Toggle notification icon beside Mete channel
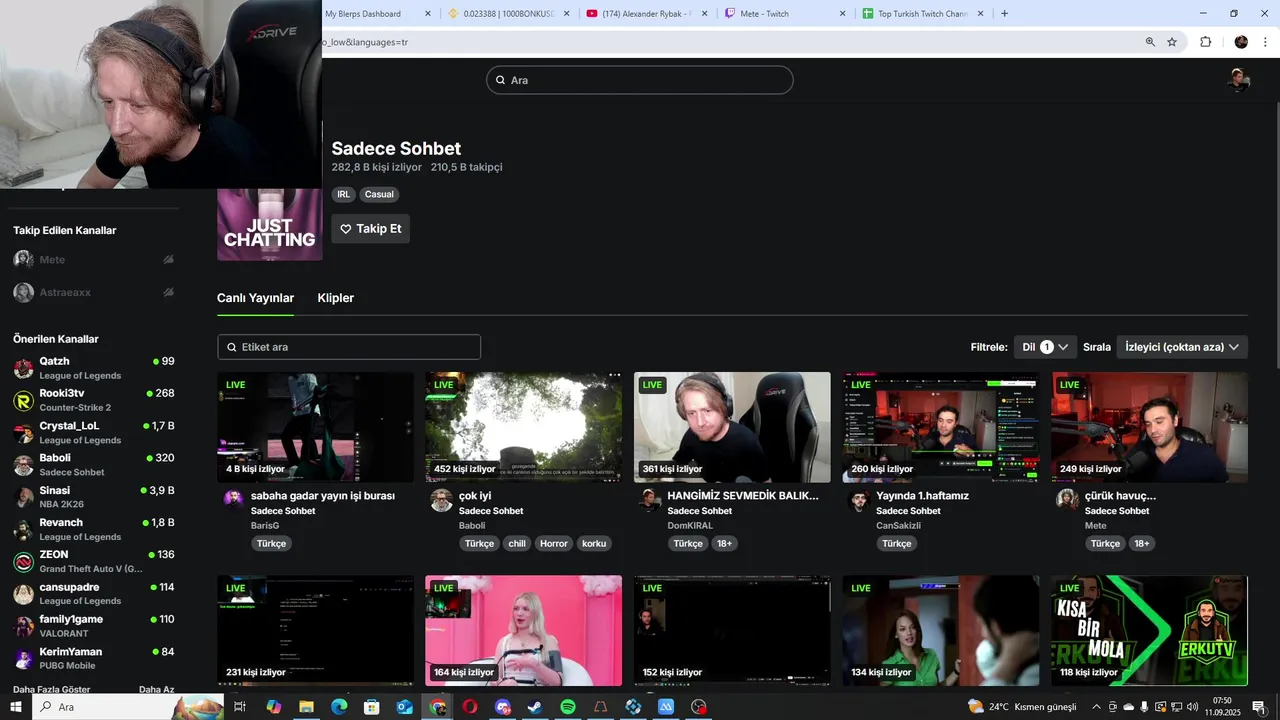 (169, 259)
